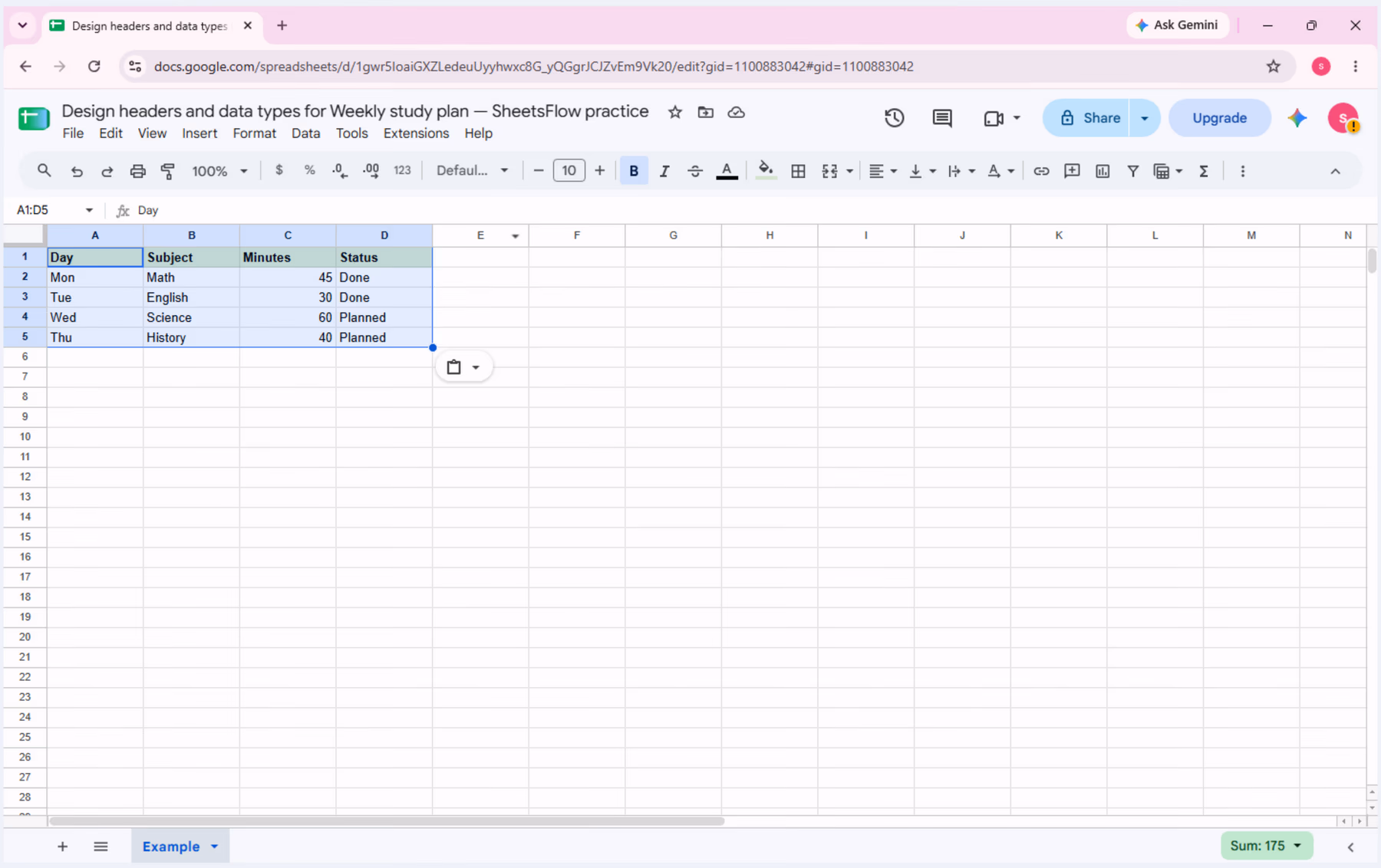Viewport: 1381px width, 868px height.
Task: Click the Print icon
Action: point(137,171)
